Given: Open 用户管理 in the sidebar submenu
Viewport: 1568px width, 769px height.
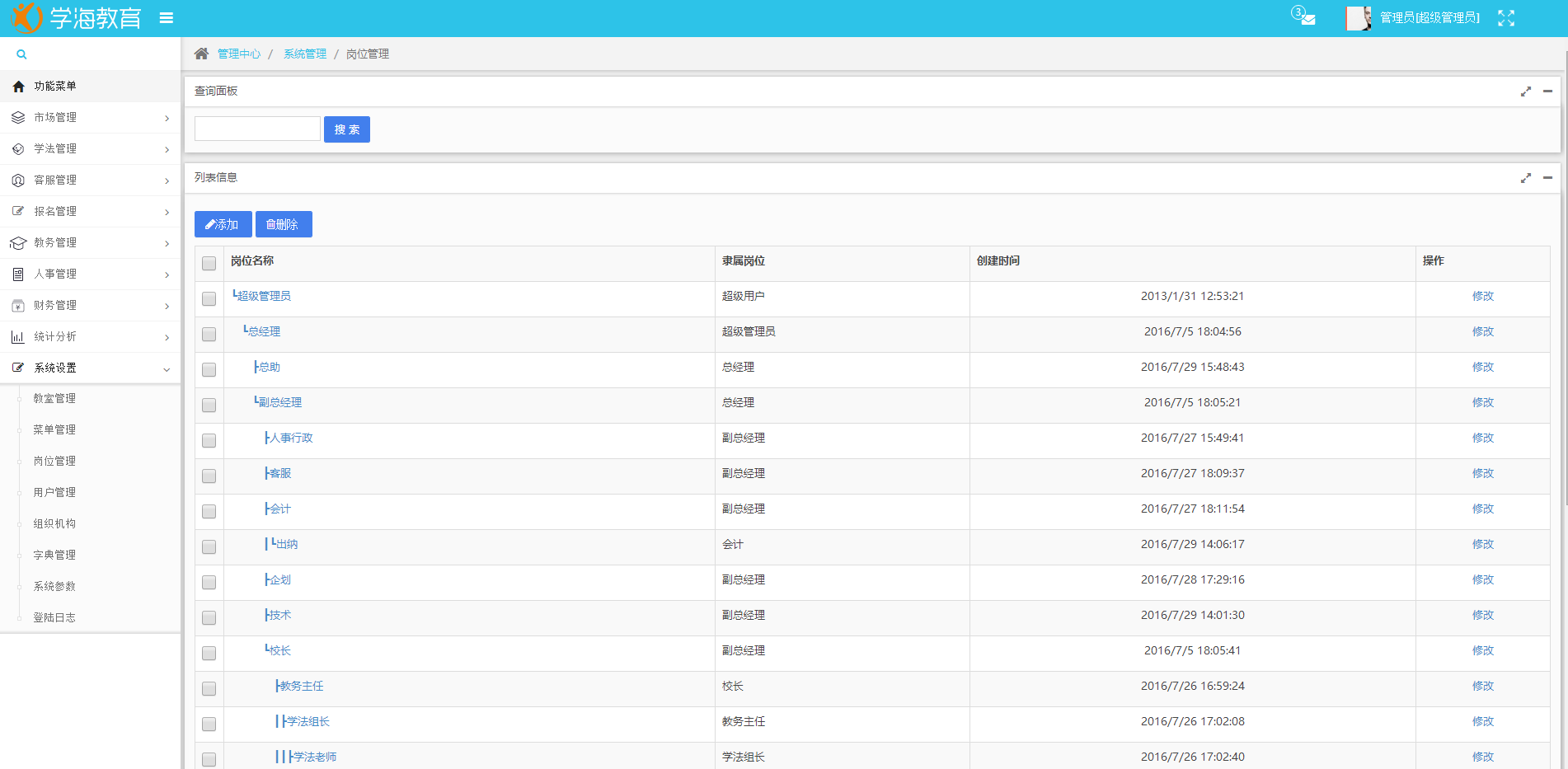Looking at the screenshot, I should [54, 492].
